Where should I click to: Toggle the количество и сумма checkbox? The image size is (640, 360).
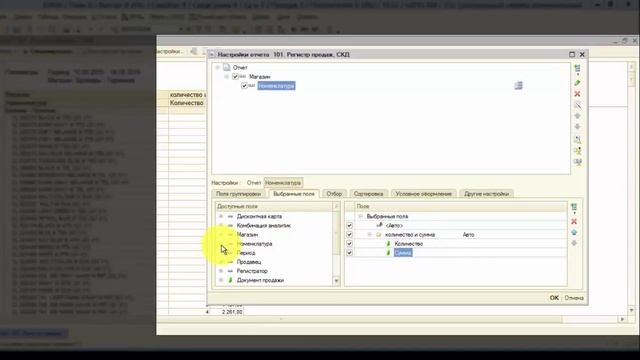349,235
